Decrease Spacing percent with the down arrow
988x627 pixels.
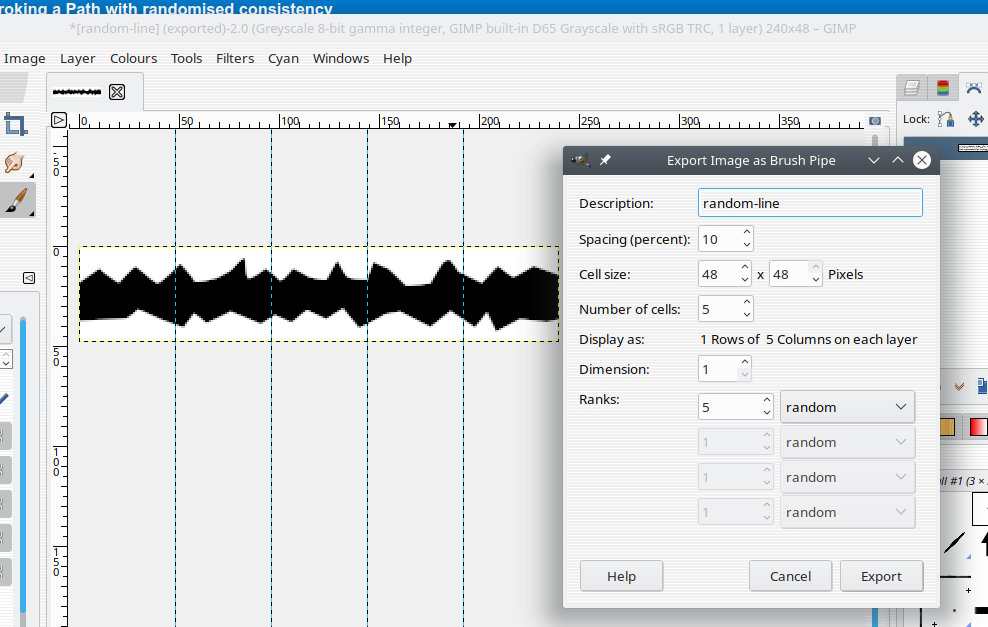747,246
